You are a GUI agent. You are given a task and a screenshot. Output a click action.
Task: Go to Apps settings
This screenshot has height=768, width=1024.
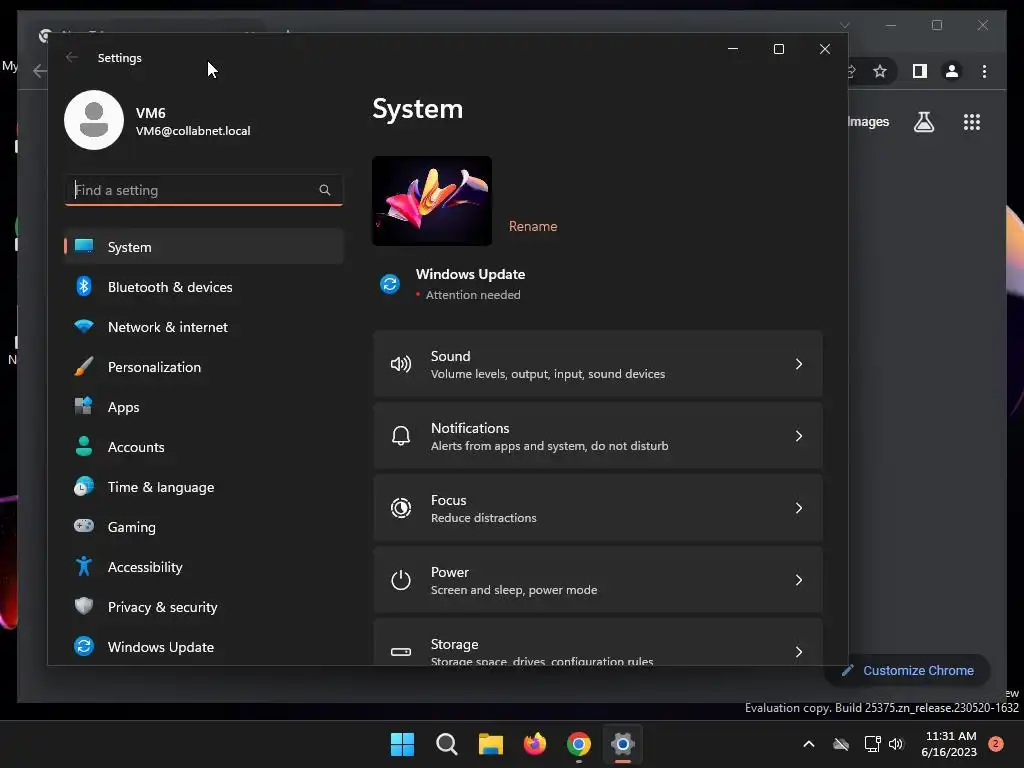click(x=204, y=407)
